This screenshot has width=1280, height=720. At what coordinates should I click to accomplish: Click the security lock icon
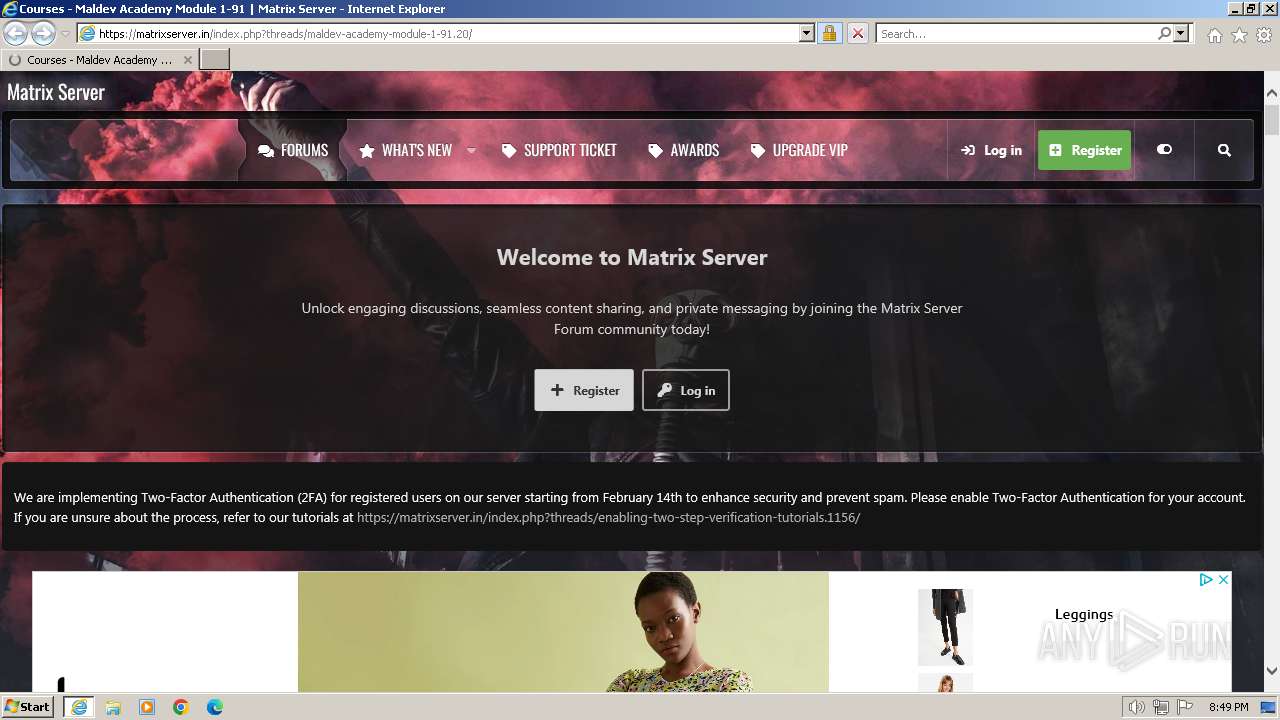pos(829,33)
